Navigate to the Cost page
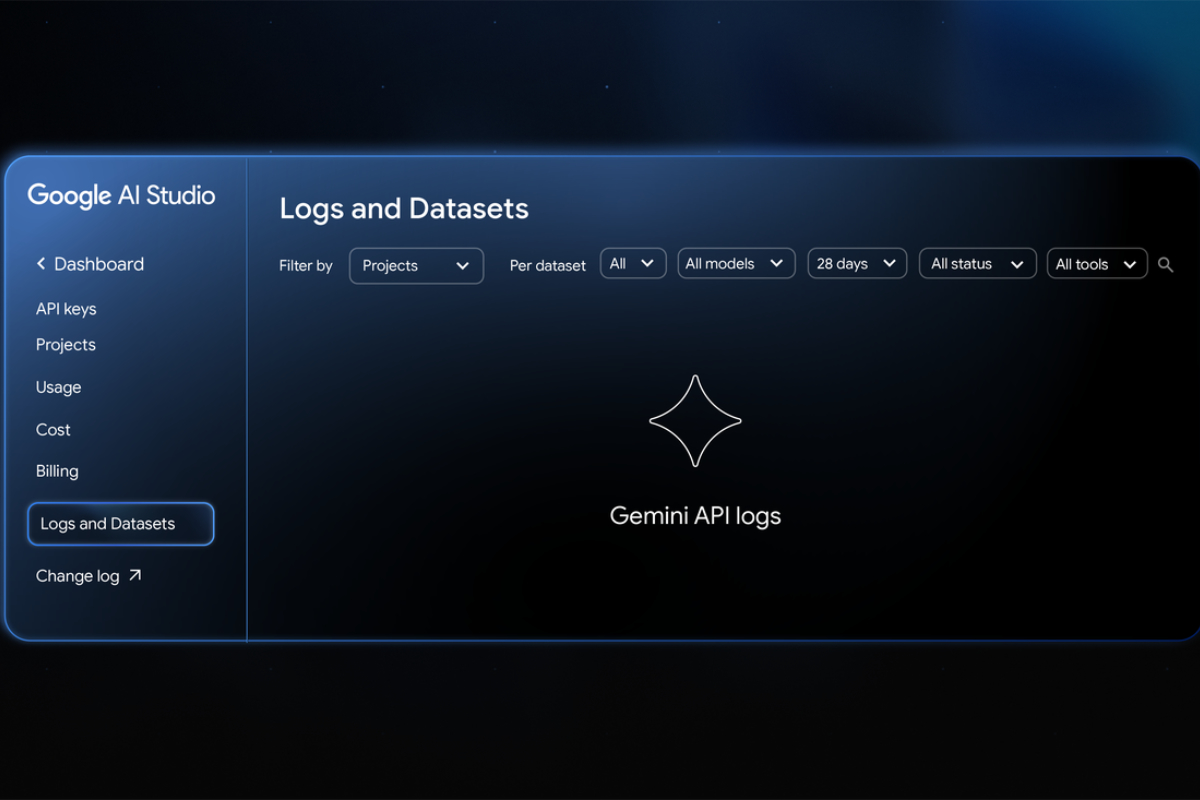The height and width of the screenshot is (800, 1200). tap(53, 430)
